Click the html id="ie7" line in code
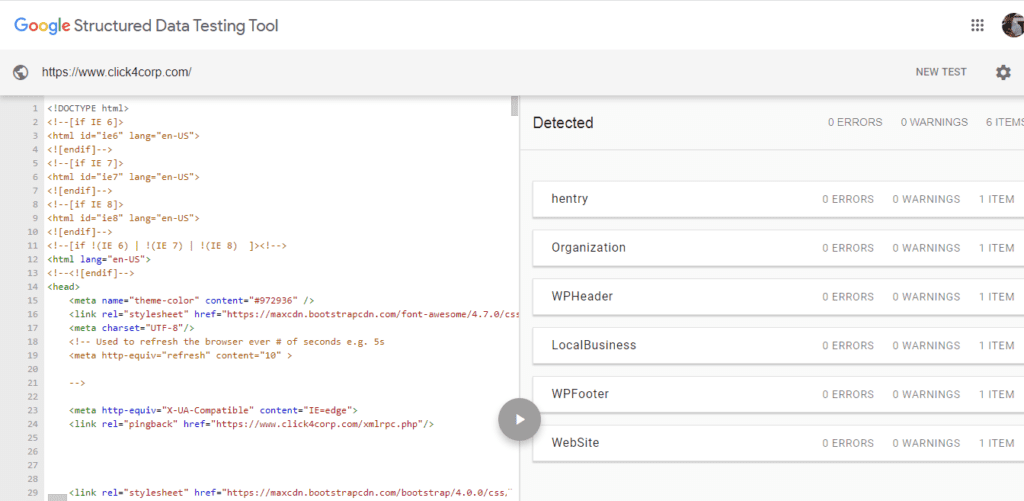The height and width of the screenshot is (501, 1024). click(x=123, y=177)
